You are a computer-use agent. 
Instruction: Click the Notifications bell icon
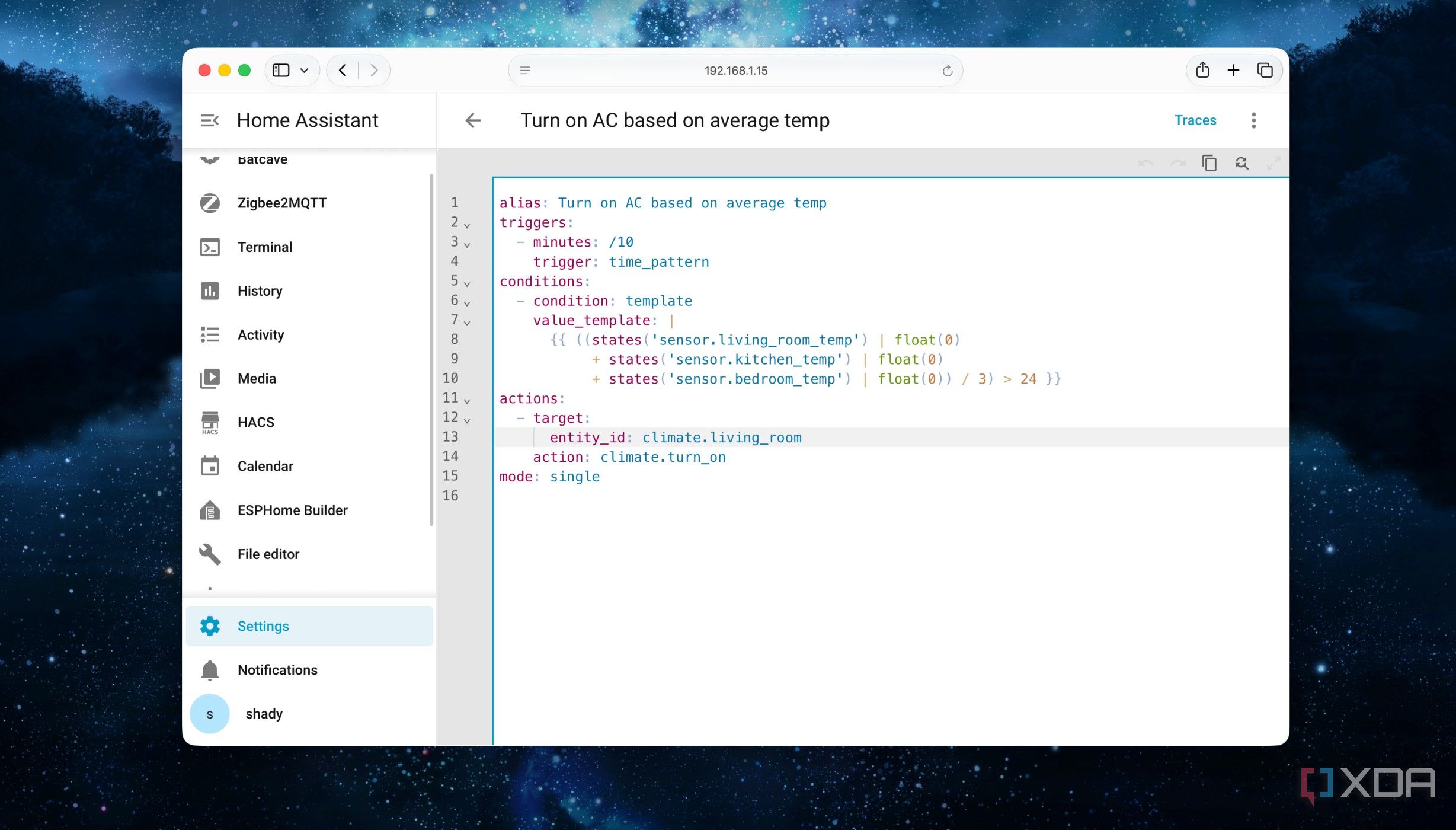[x=210, y=670]
